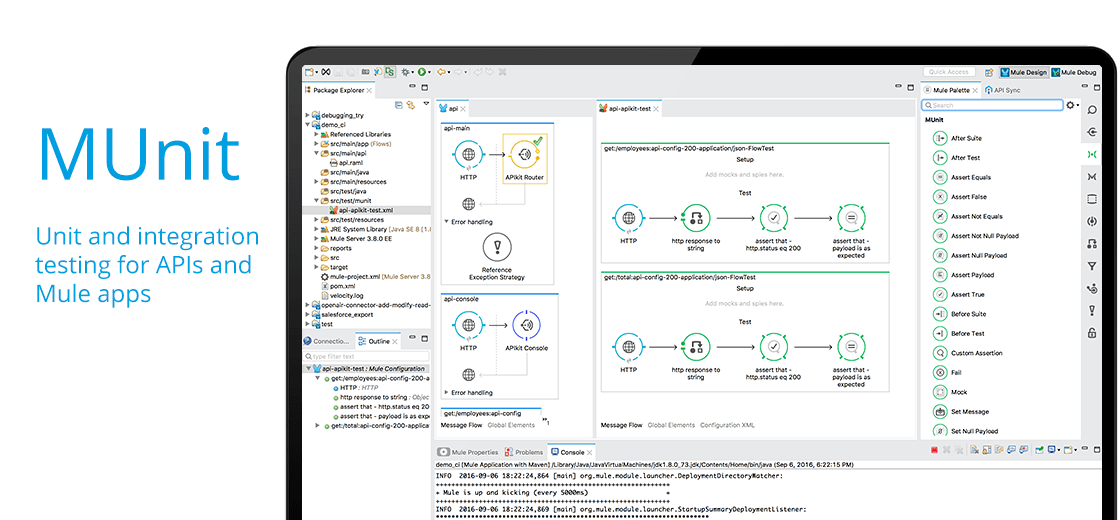The width and height of the screenshot is (1120, 520).
Task: Select api.raml in Package Explorer
Action: coord(346,163)
